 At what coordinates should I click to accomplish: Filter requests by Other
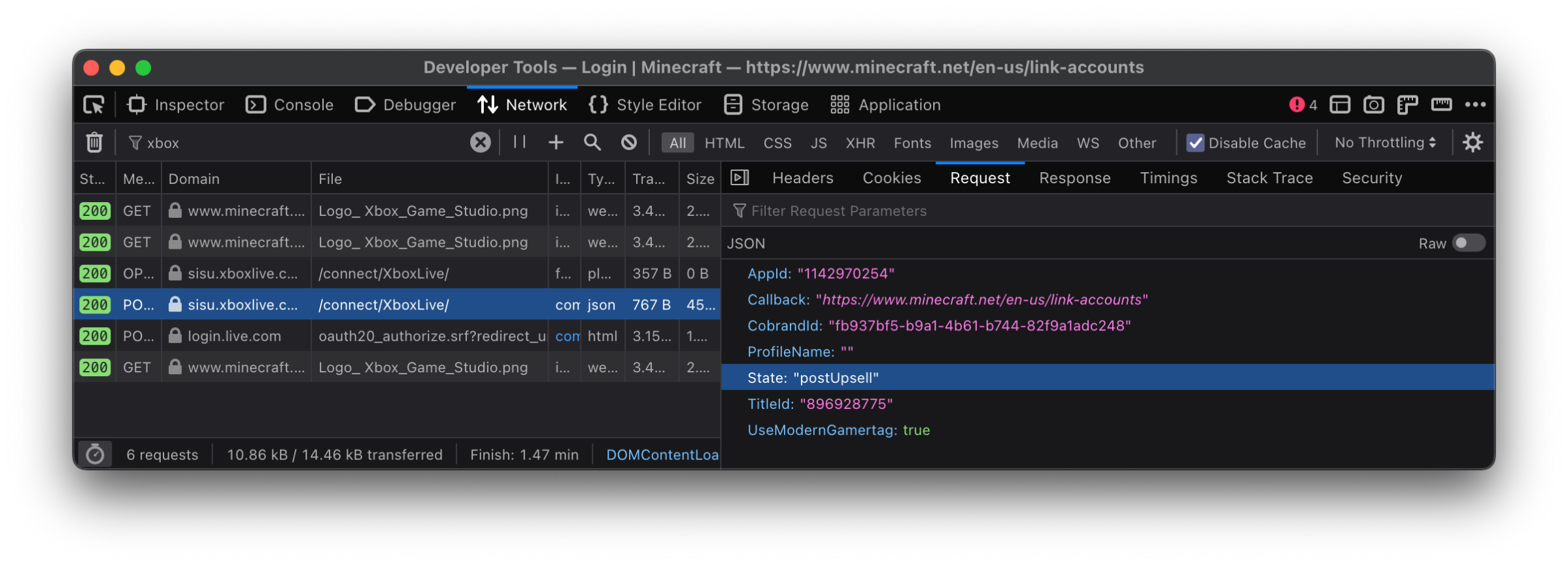tap(1136, 143)
